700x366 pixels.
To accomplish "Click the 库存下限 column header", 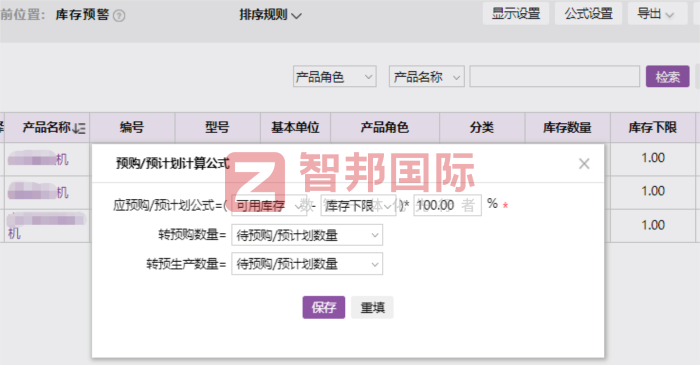I will (653, 128).
